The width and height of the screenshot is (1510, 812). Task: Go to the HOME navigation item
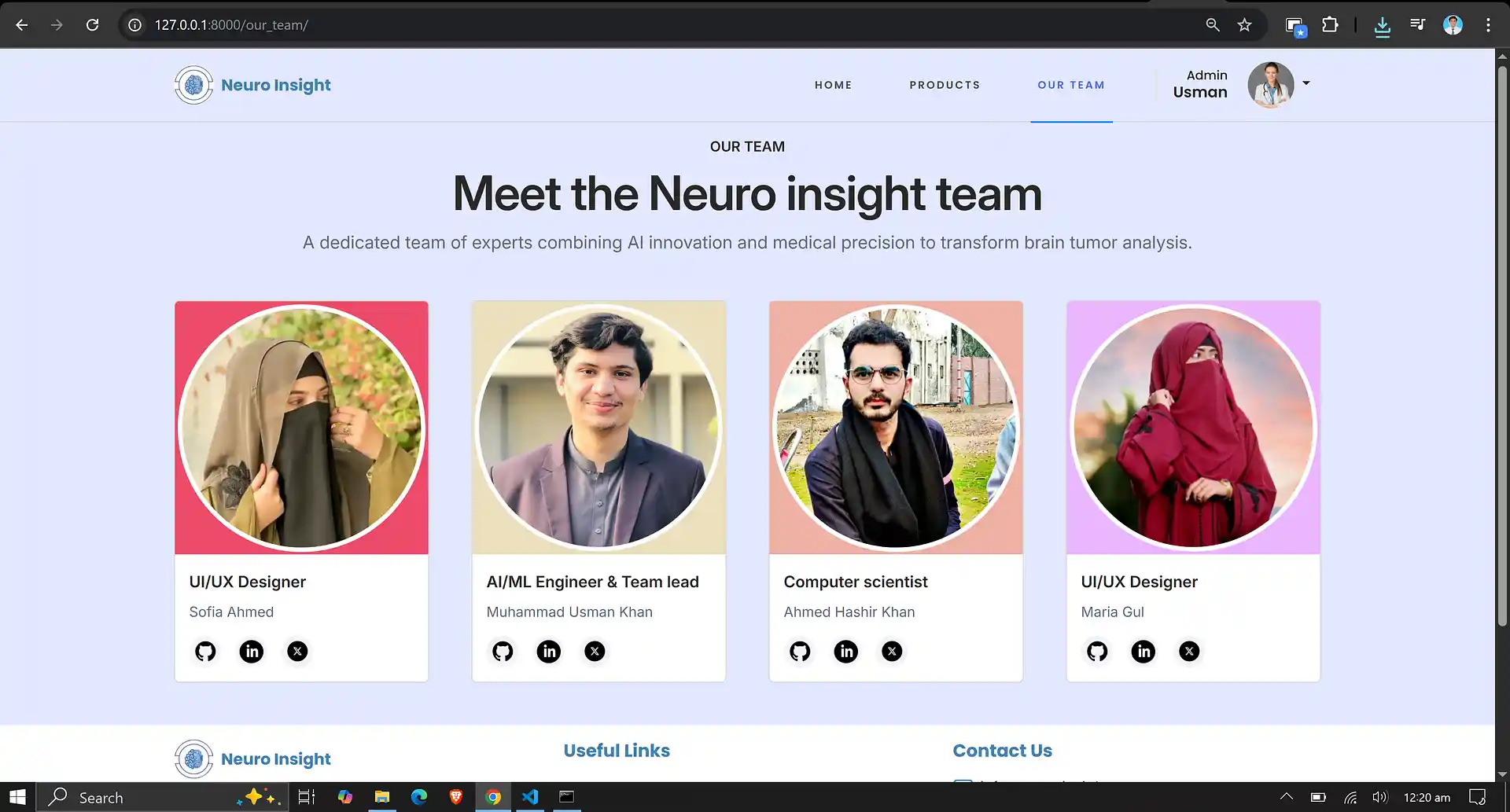pos(833,85)
